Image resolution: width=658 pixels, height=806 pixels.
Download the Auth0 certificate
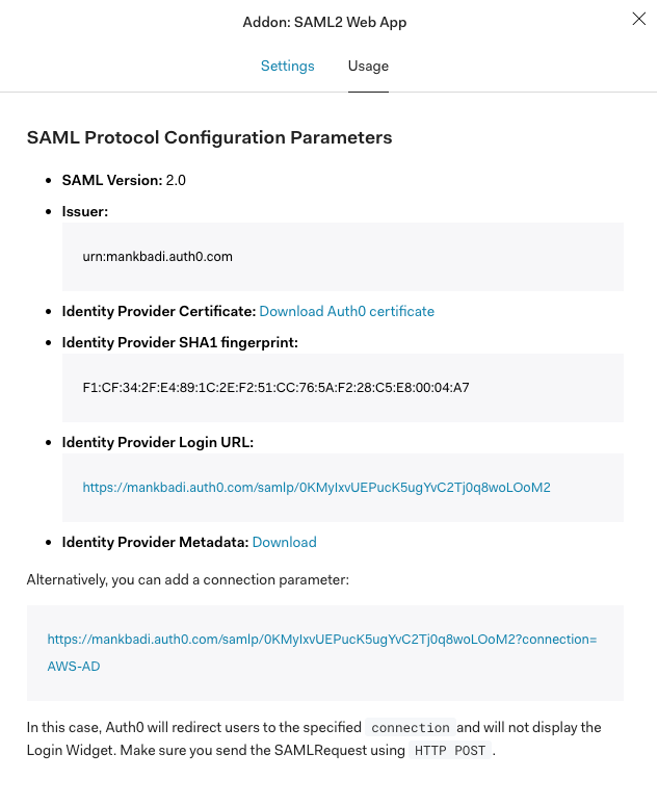pos(345,311)
